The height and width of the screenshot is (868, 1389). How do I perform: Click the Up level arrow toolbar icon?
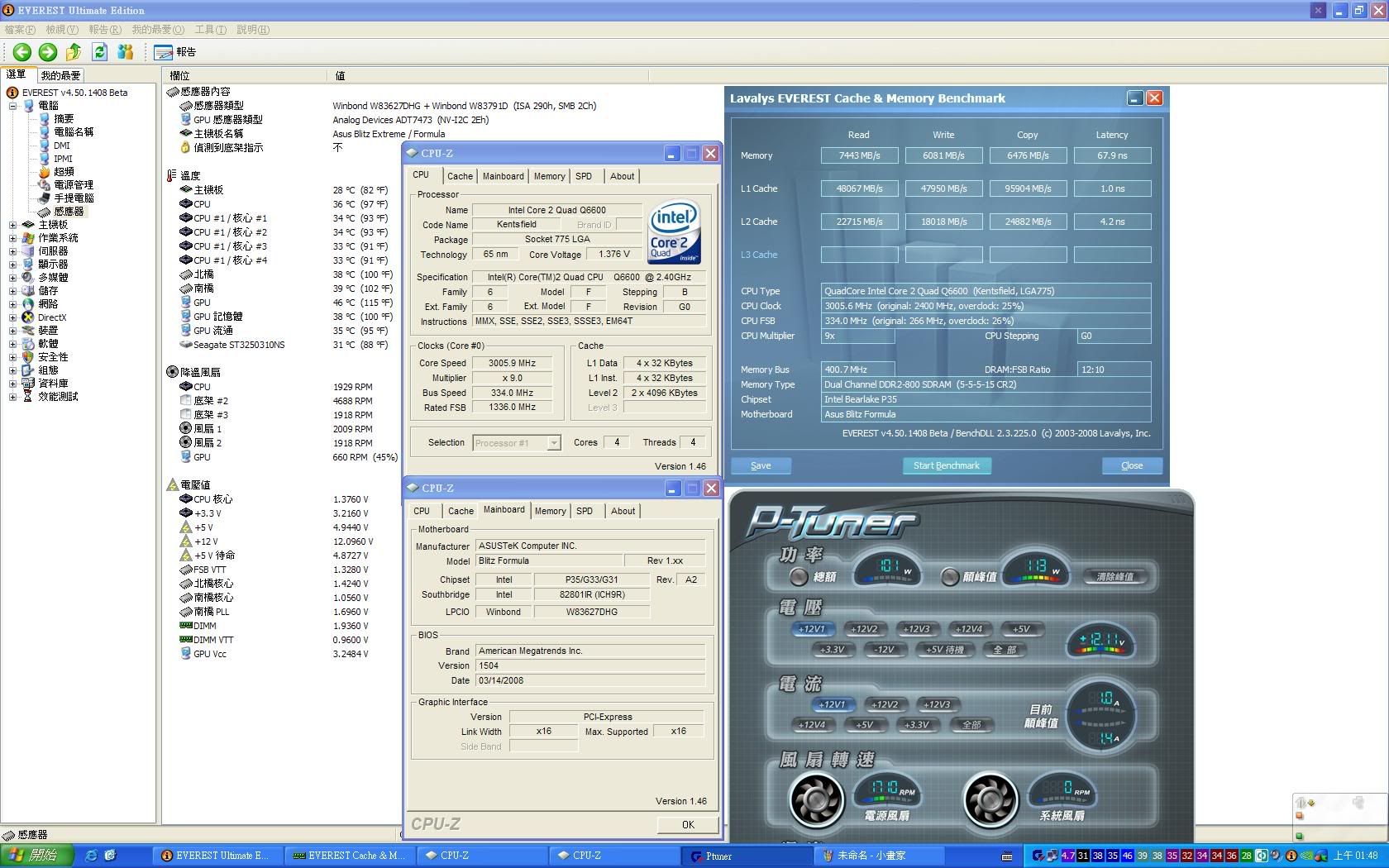click(74, 52)
